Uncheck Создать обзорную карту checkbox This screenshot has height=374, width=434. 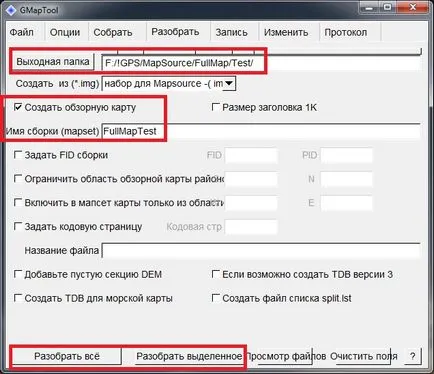click(18, 107)
